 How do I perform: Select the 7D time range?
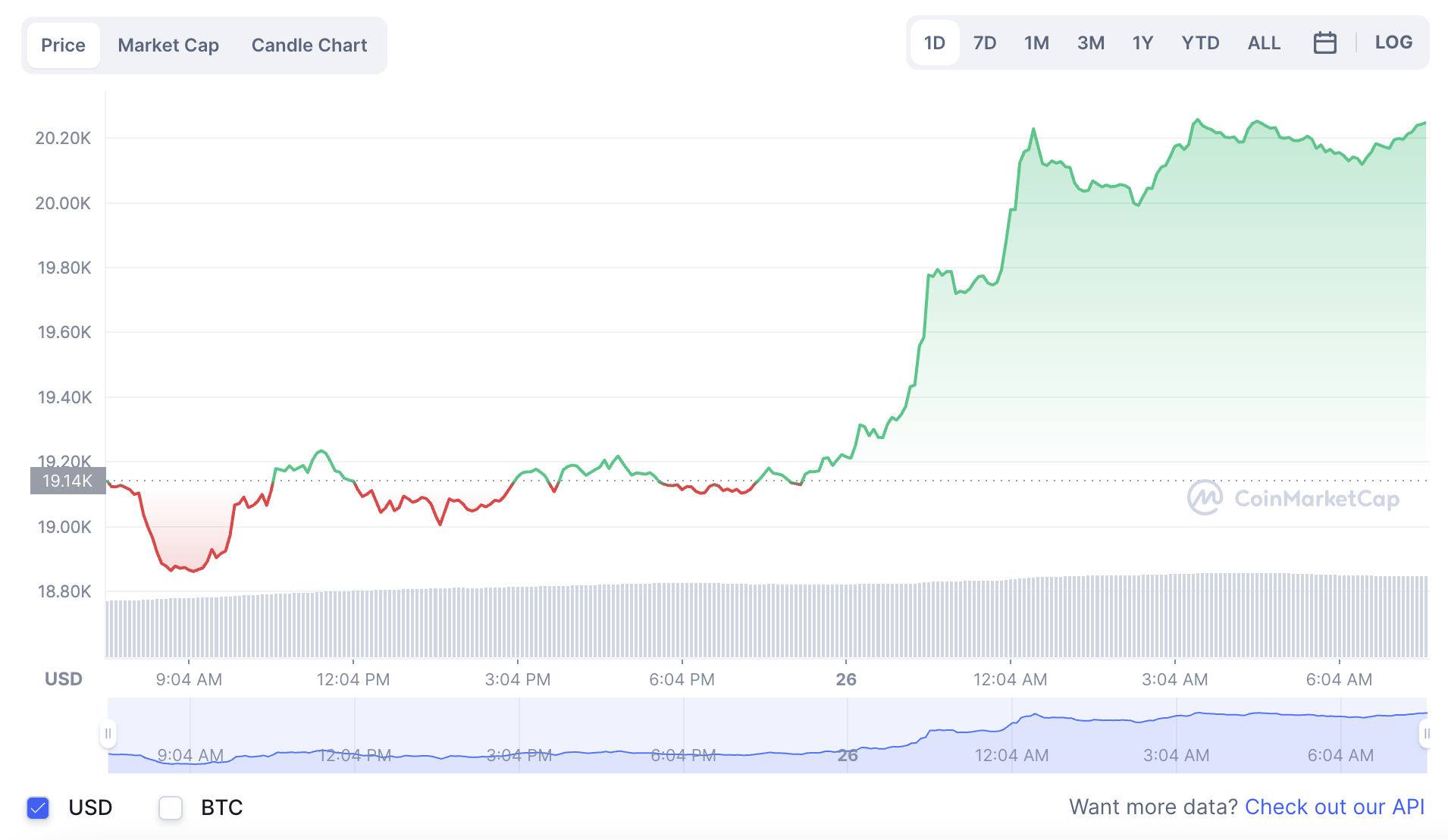[x=984, y=43]
